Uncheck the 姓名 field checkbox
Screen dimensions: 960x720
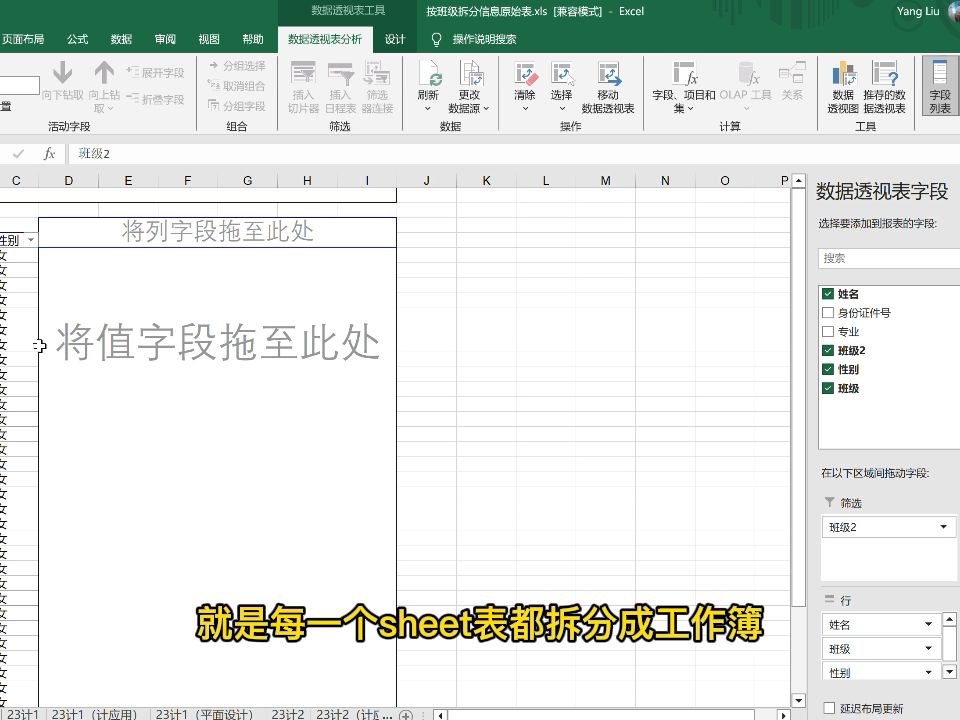click(828, 293)
